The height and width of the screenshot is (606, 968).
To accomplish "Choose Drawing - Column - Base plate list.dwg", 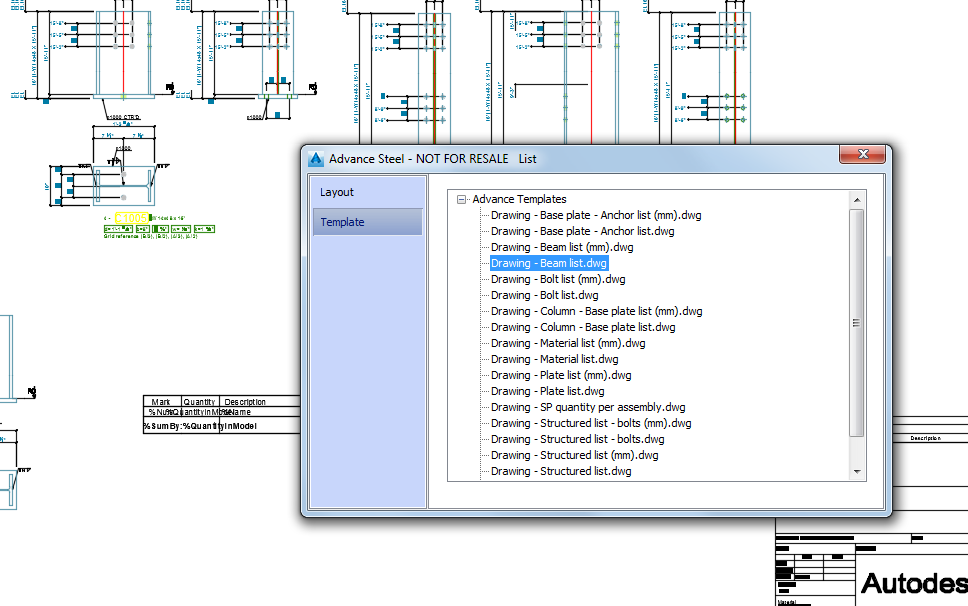I will (583, 328).
